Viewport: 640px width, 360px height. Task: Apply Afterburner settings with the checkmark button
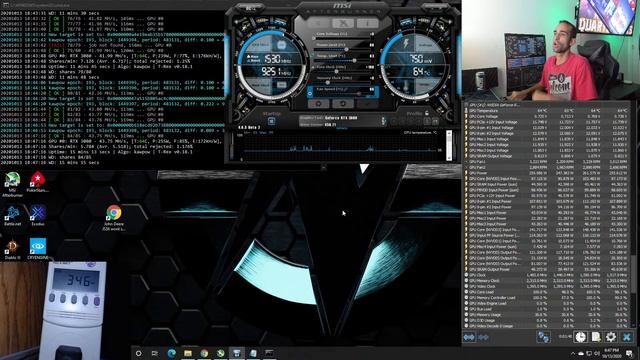click(x=367, y=104)
